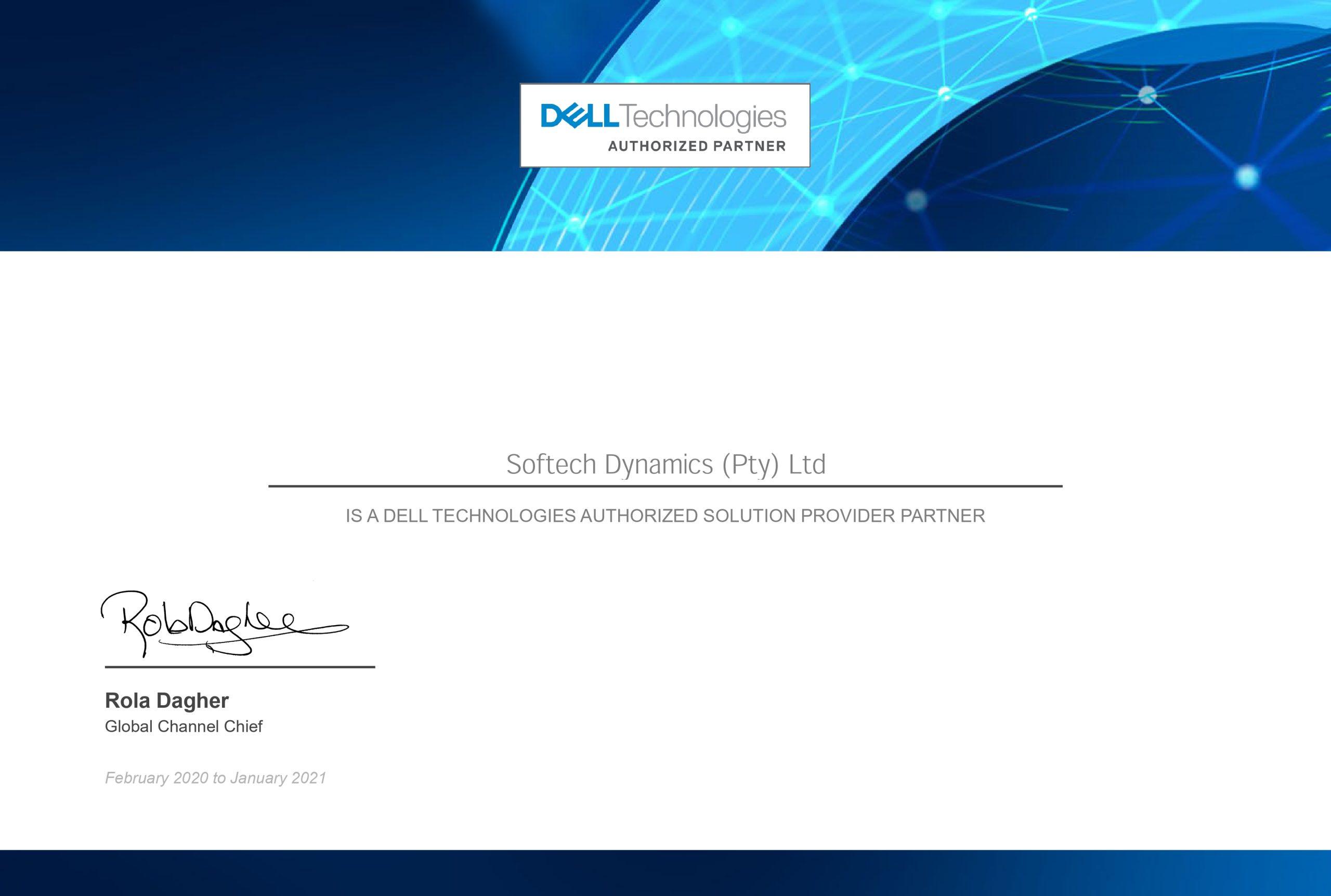Select the 'February 2020 to January 2021' validity date
The height and width of the screenshot is (896, 1331).
pyautogui.click(x=215, y=778)
